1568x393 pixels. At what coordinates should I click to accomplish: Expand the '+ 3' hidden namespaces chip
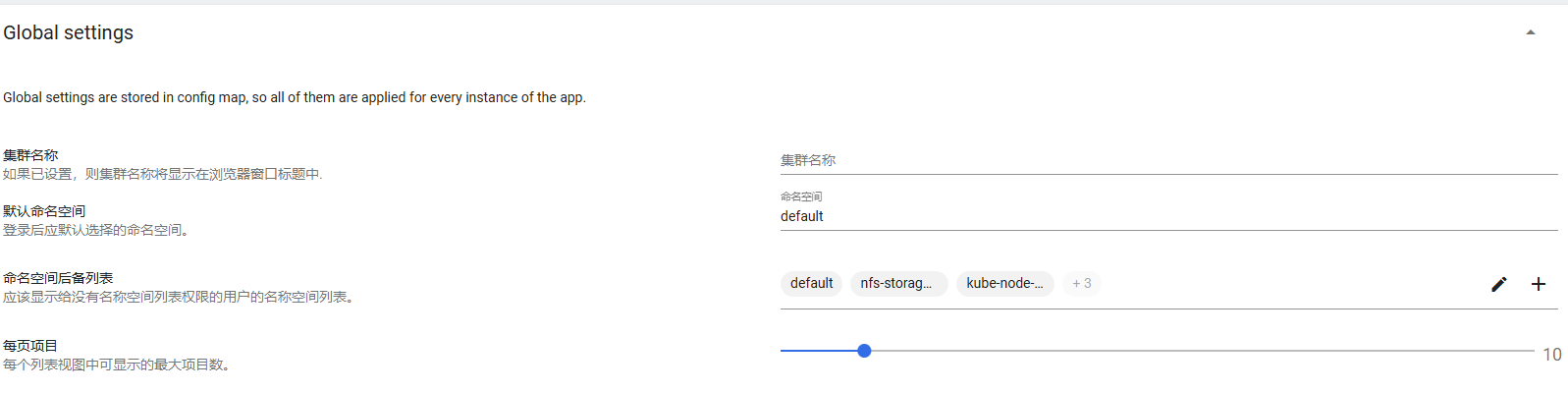[1081, 283]
